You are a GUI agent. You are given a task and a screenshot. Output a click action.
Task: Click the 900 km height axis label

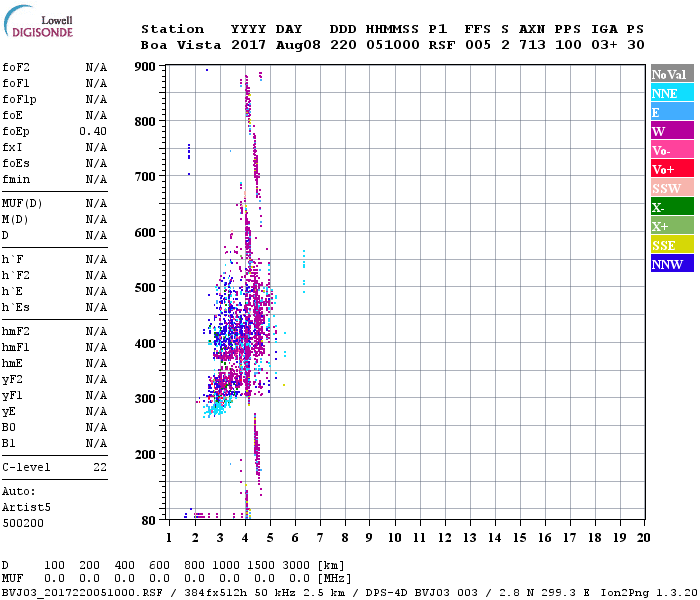pyautogui.click(x=145, y=67)
